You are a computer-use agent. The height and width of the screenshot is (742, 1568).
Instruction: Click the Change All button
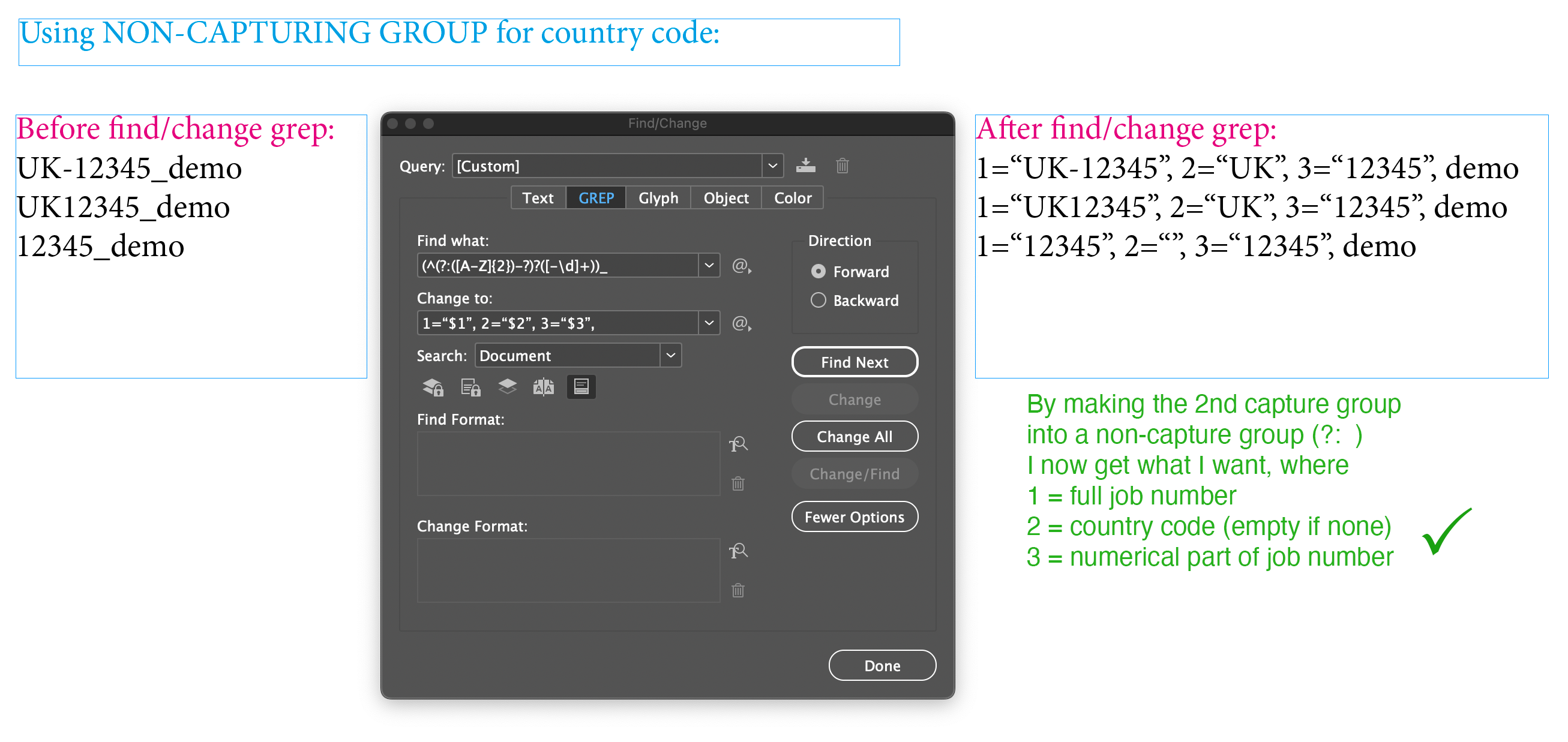point(855,436)
